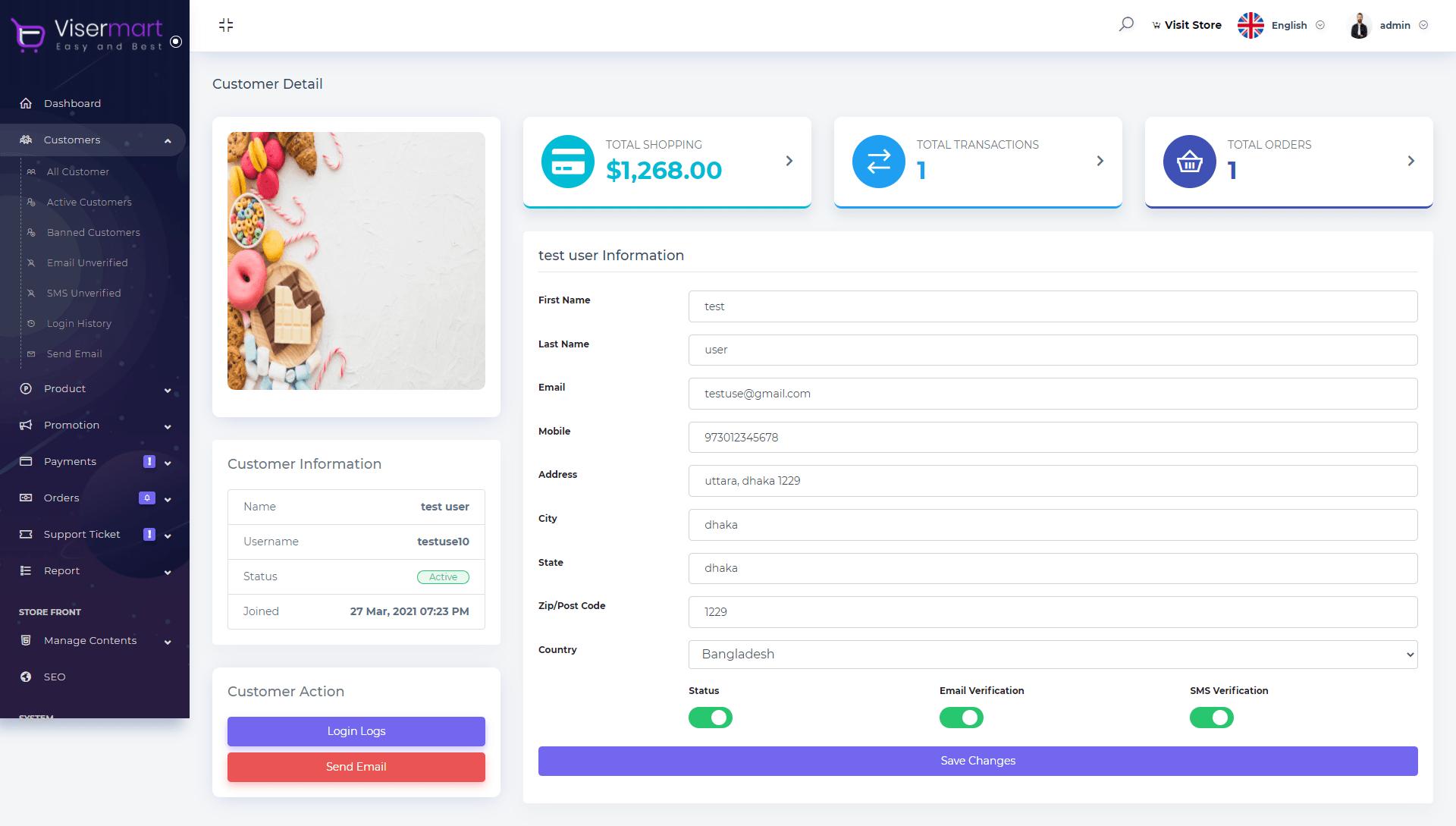Disable the SMS Verification toggle
The height and width of the screenshot is (826, 1456).
(x=1210, y=716)
